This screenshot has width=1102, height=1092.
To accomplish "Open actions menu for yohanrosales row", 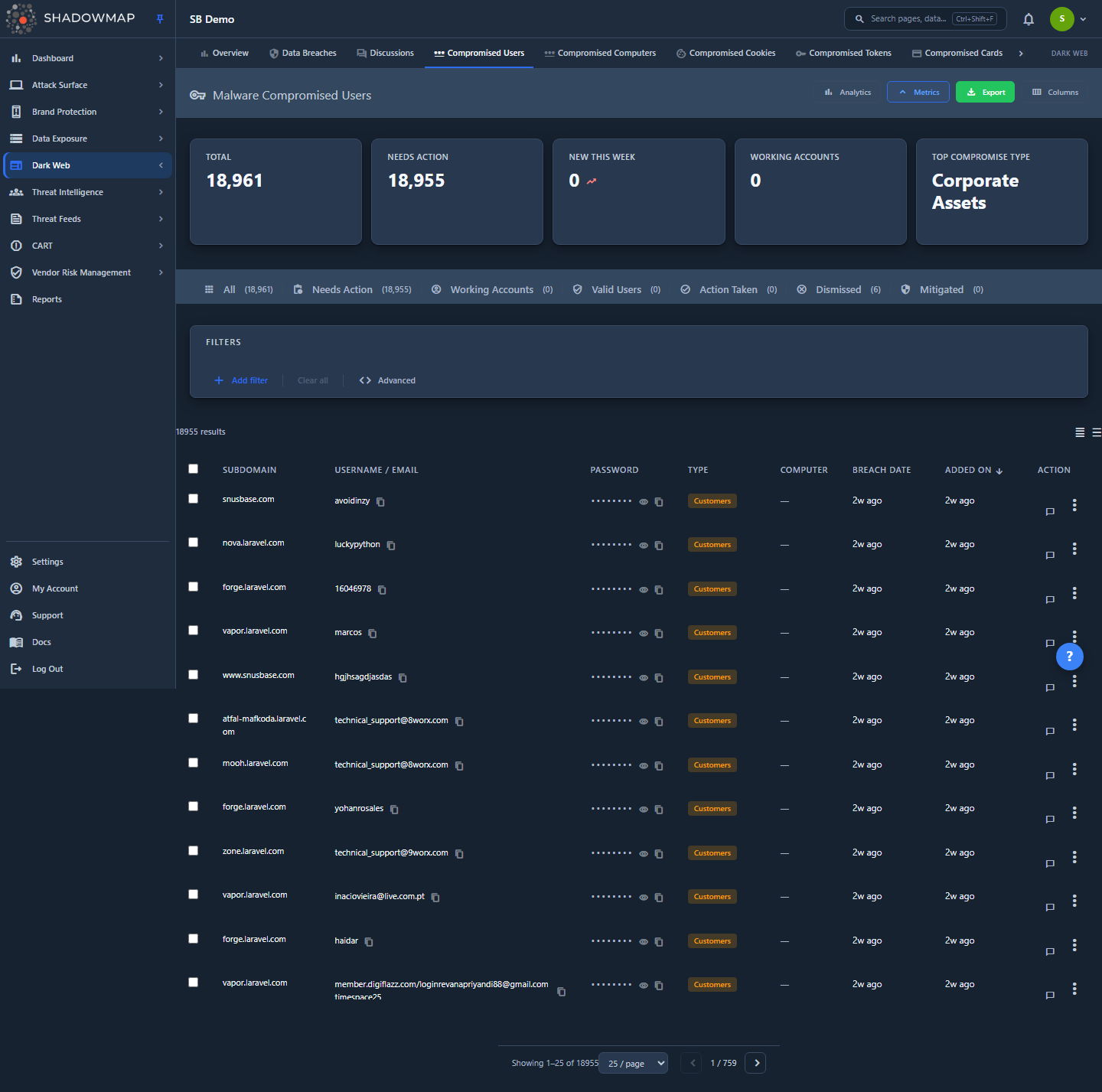I will pos(1074,813).
